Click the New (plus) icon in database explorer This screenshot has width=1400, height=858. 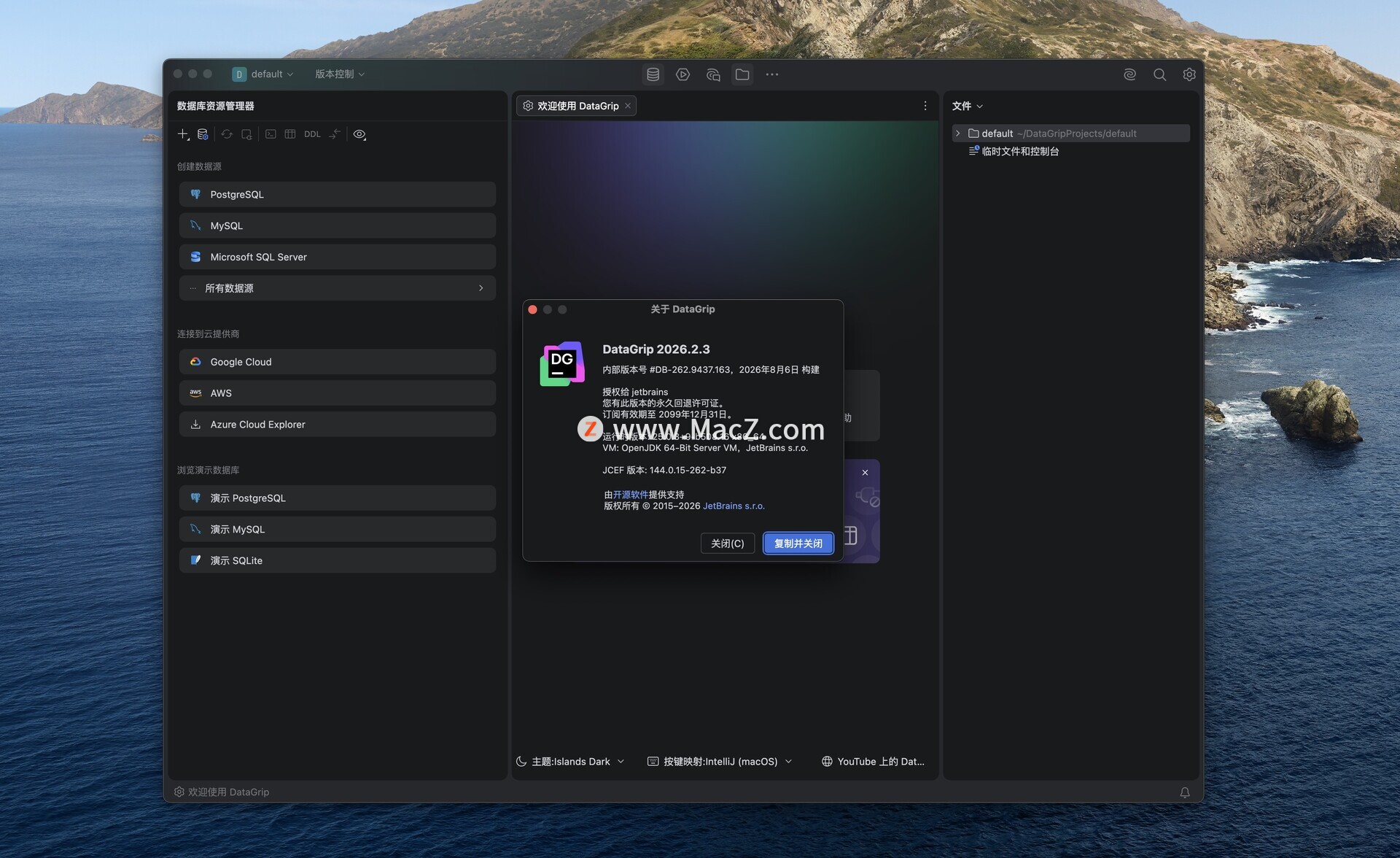click(x=183, y=134)
